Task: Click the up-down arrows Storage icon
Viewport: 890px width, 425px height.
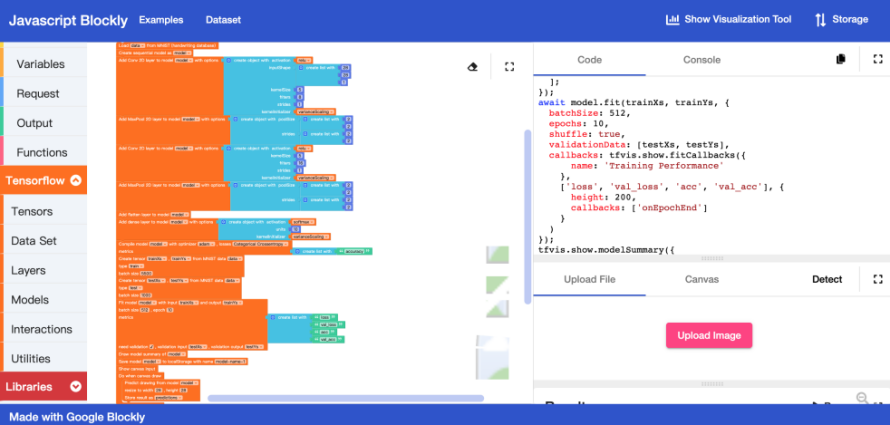Action: click(820, 20)
